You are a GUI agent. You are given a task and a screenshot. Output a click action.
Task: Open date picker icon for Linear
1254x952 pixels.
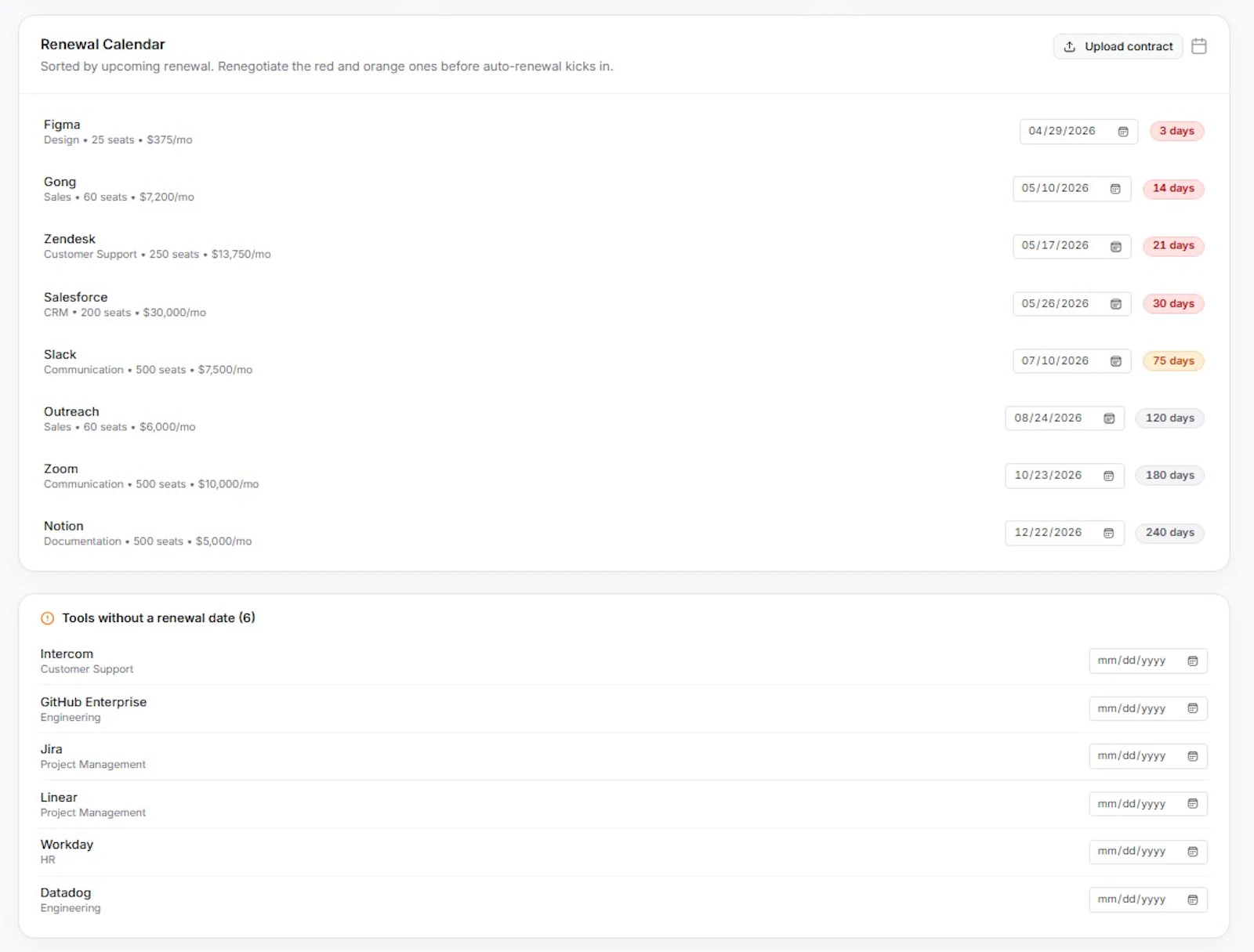coord(1192,804)
